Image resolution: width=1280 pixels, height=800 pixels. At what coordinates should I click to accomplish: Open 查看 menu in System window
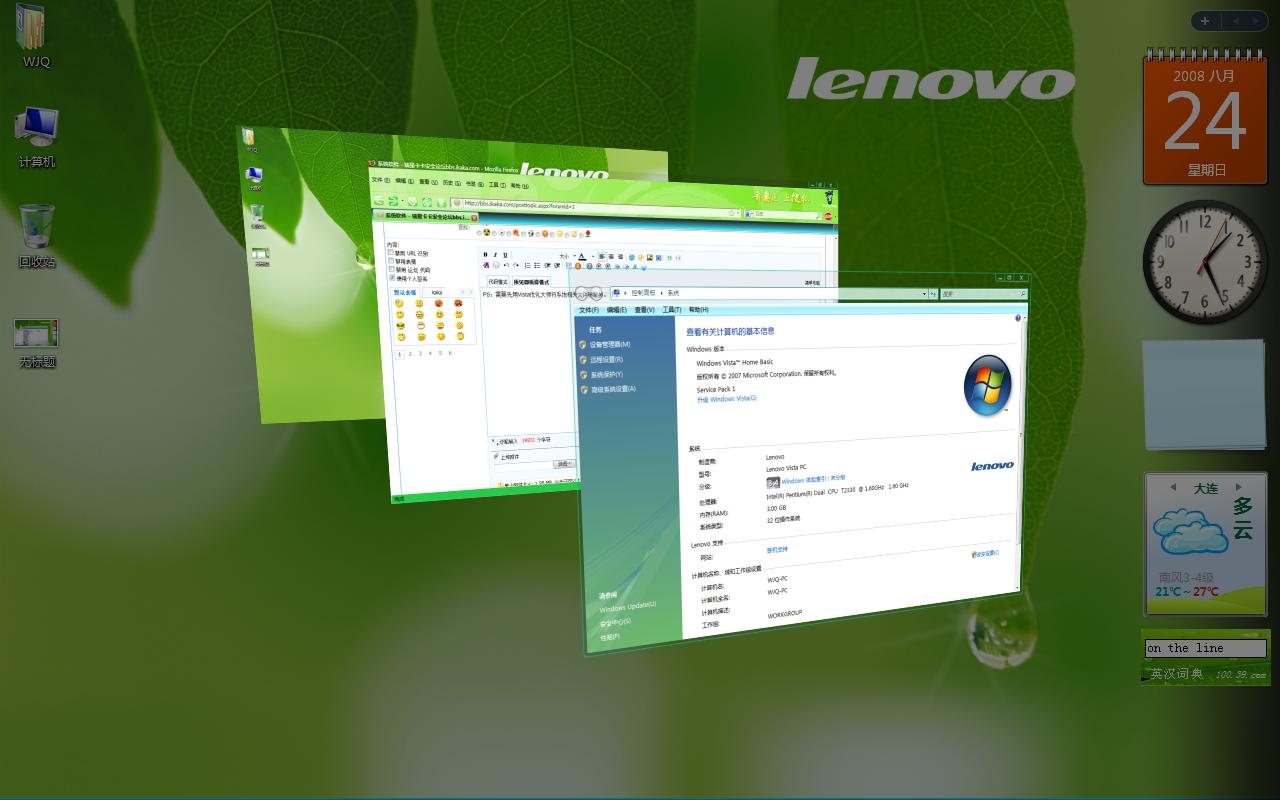click(644, 310)
